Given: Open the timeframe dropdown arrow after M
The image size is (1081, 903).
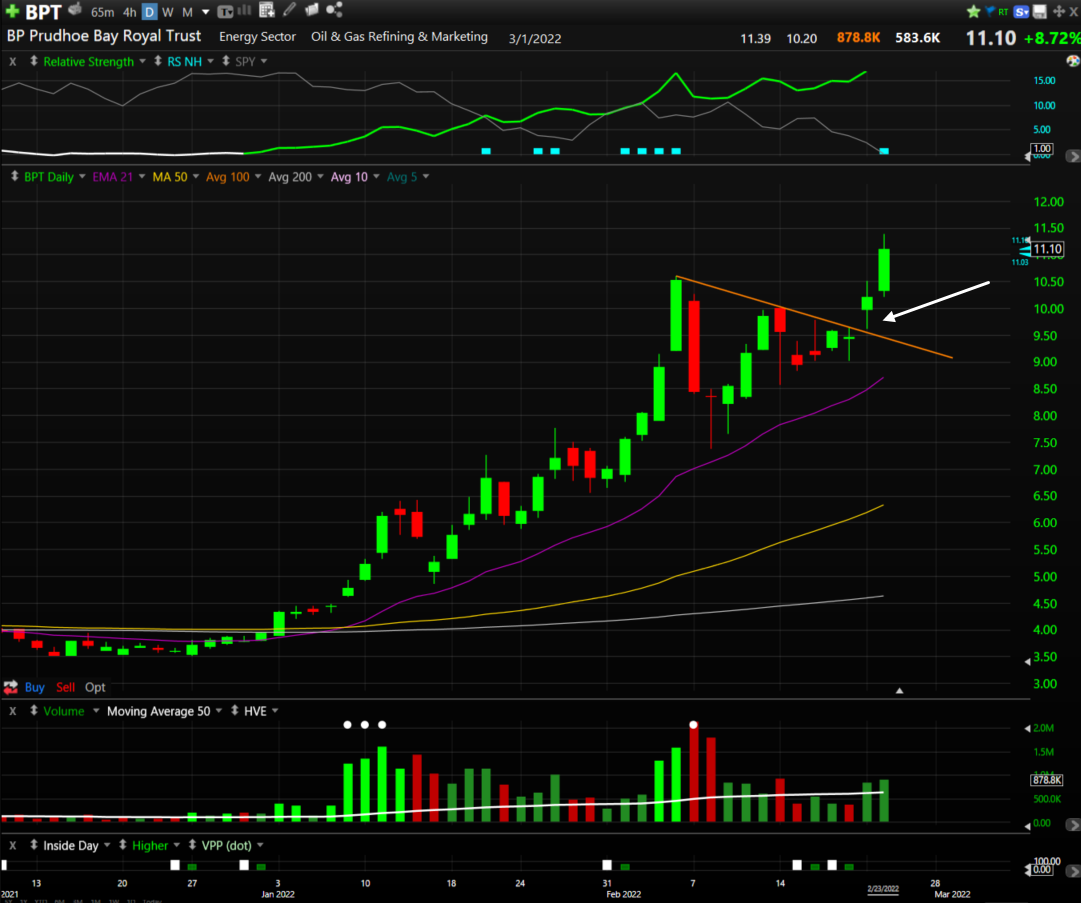Looking at the screenshot, I should coord(205,12).
